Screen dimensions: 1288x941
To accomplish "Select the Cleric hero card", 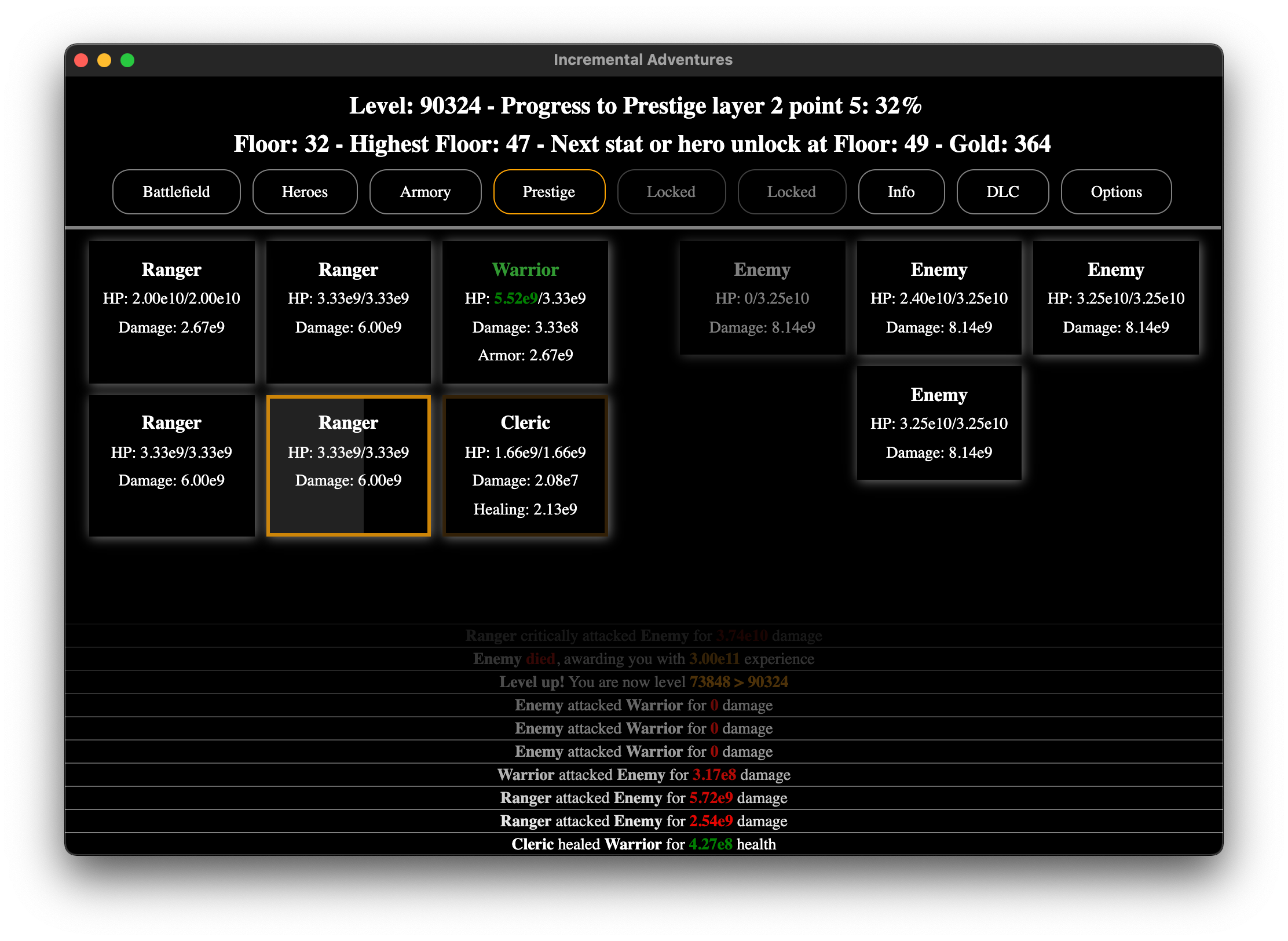I will point(525,466).
